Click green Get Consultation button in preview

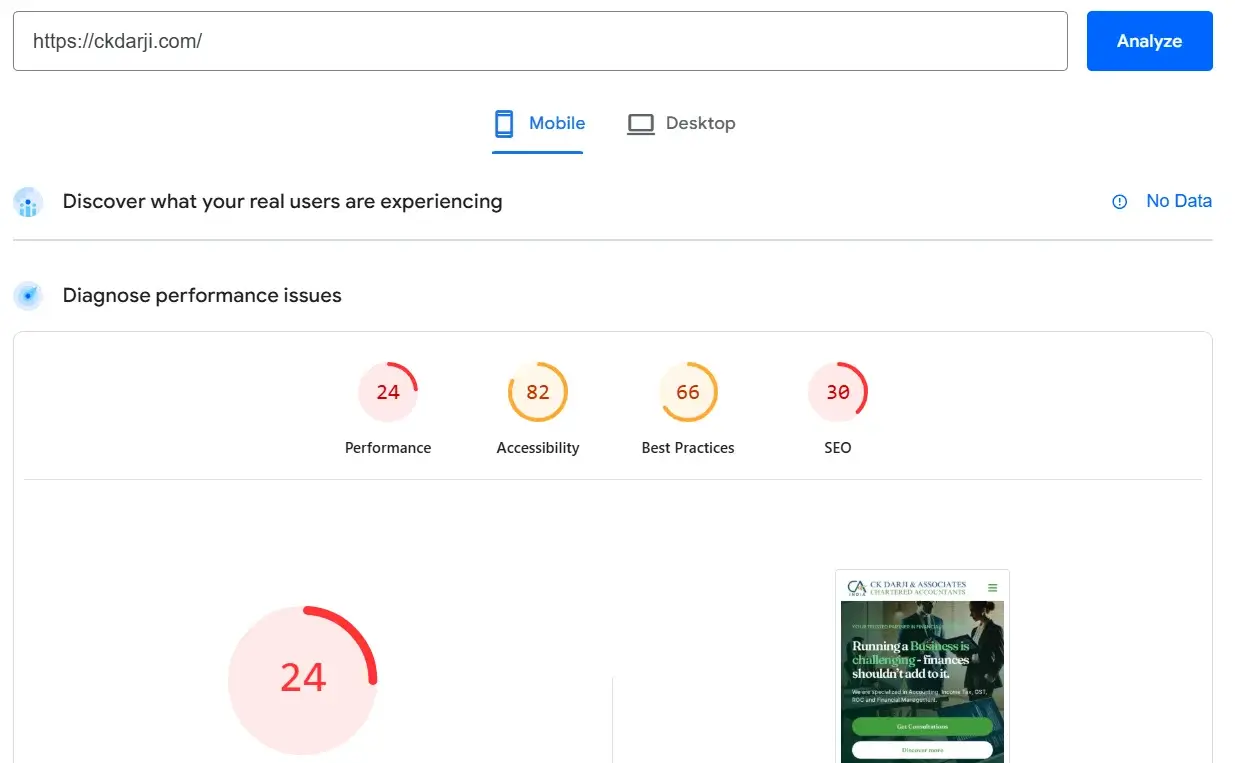(922, 726)
